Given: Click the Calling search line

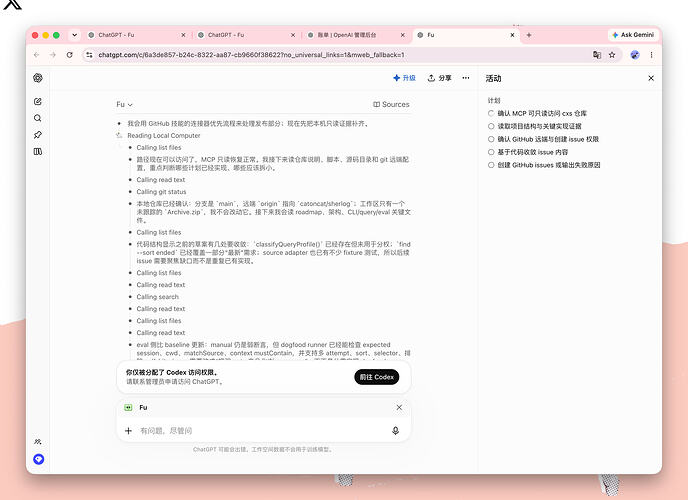Looking at the screenshot, I should point(158,297).
